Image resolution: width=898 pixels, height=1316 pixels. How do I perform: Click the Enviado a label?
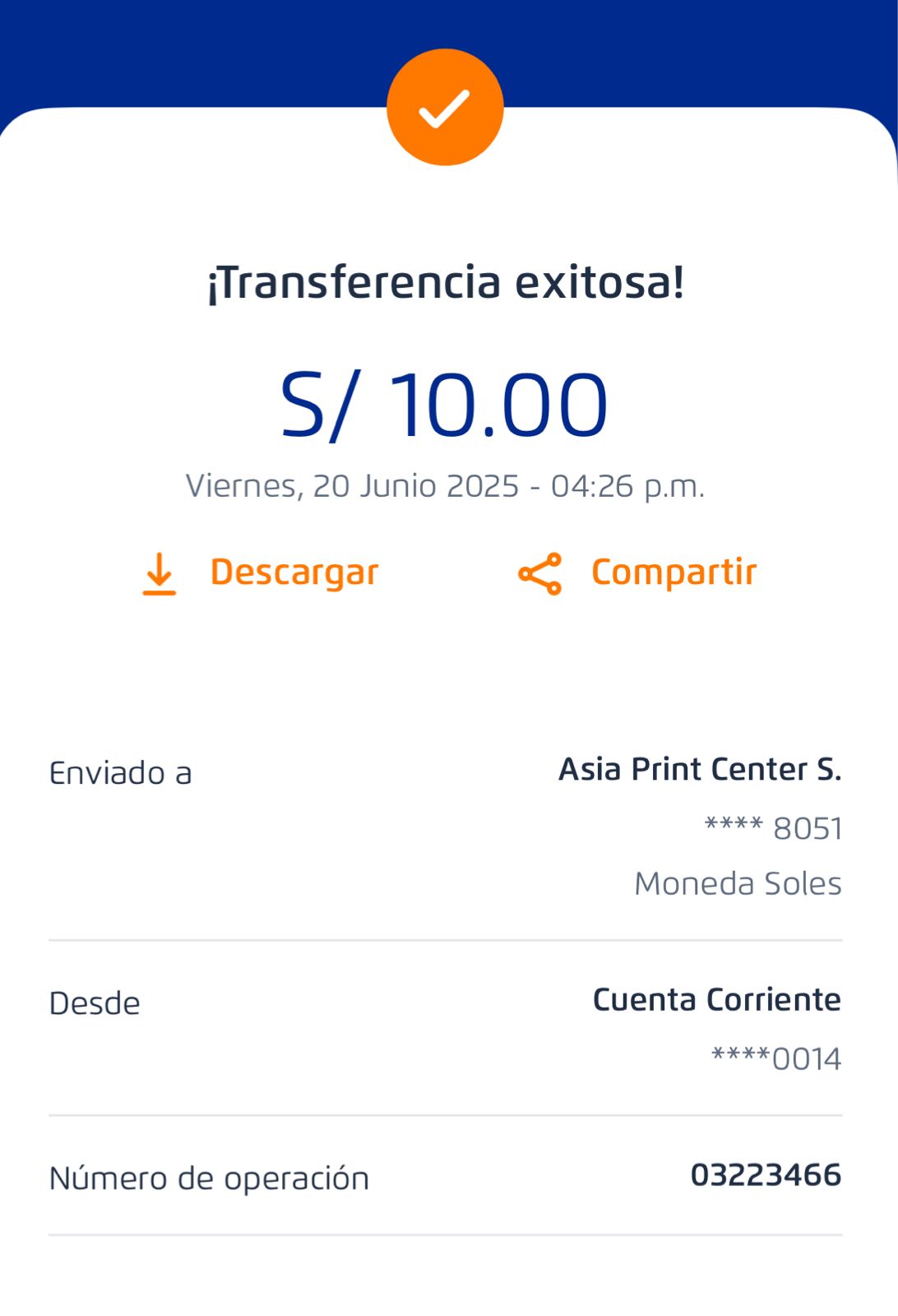click(120, 773)
